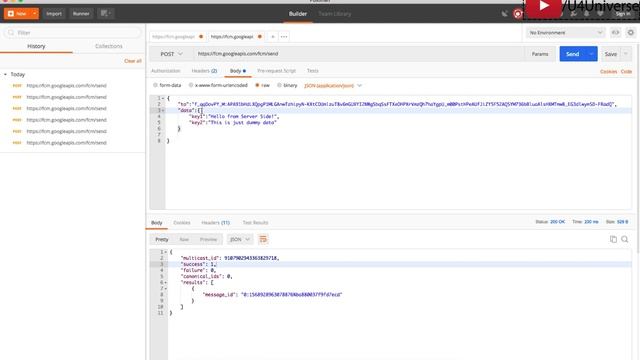The height and width of the screenshot is (360, 640).
Task: Click the heart icon in header
Action: click(x=600, y=14)
